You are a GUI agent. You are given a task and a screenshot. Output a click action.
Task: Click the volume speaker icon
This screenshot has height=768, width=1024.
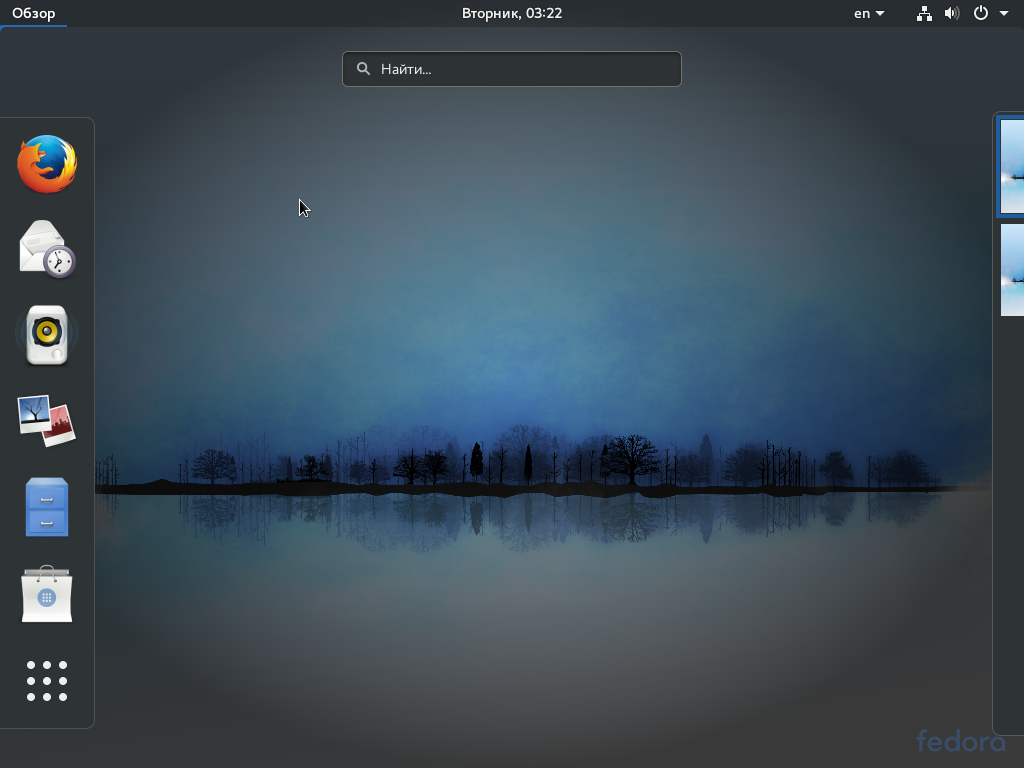pyautogui.click(x=952, y=13)
